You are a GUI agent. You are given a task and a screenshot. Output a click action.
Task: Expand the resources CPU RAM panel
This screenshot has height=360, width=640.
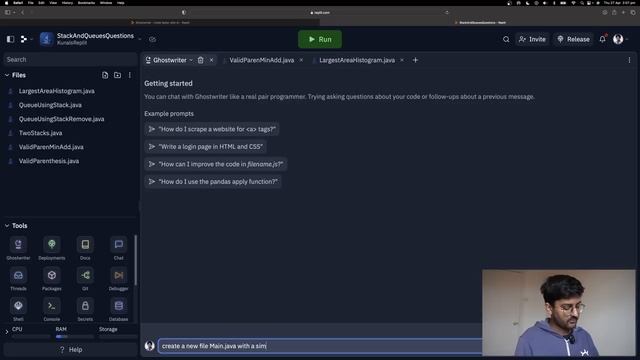(x=7, y=332)
